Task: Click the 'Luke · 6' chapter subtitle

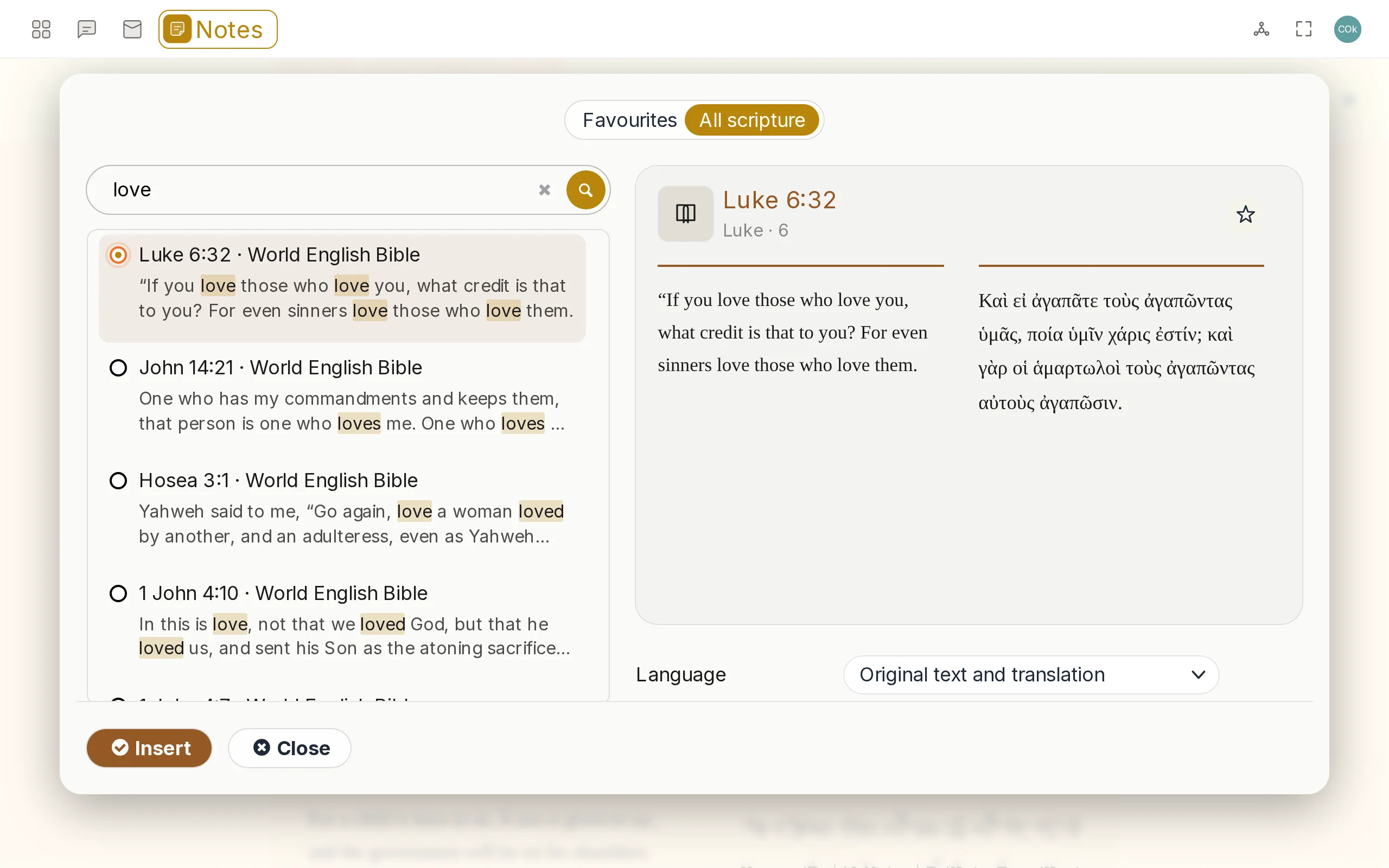Action: [755, 230]
